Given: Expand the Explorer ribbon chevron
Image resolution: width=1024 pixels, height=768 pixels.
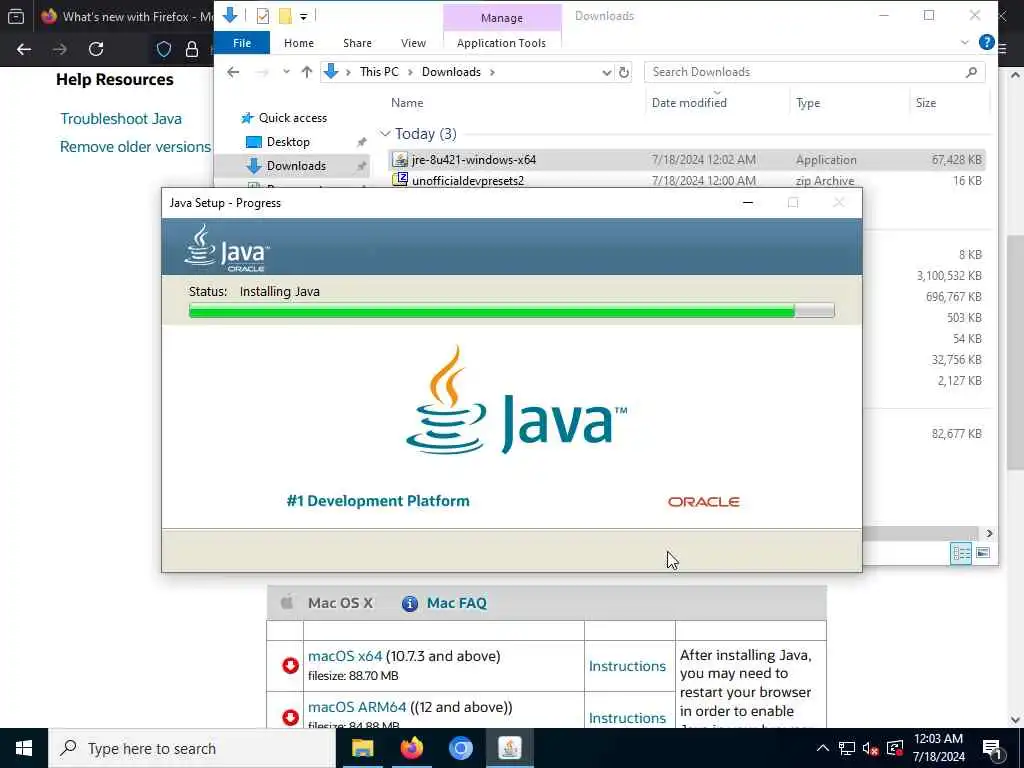Looking at the screenshot, I should click(965, 42).
